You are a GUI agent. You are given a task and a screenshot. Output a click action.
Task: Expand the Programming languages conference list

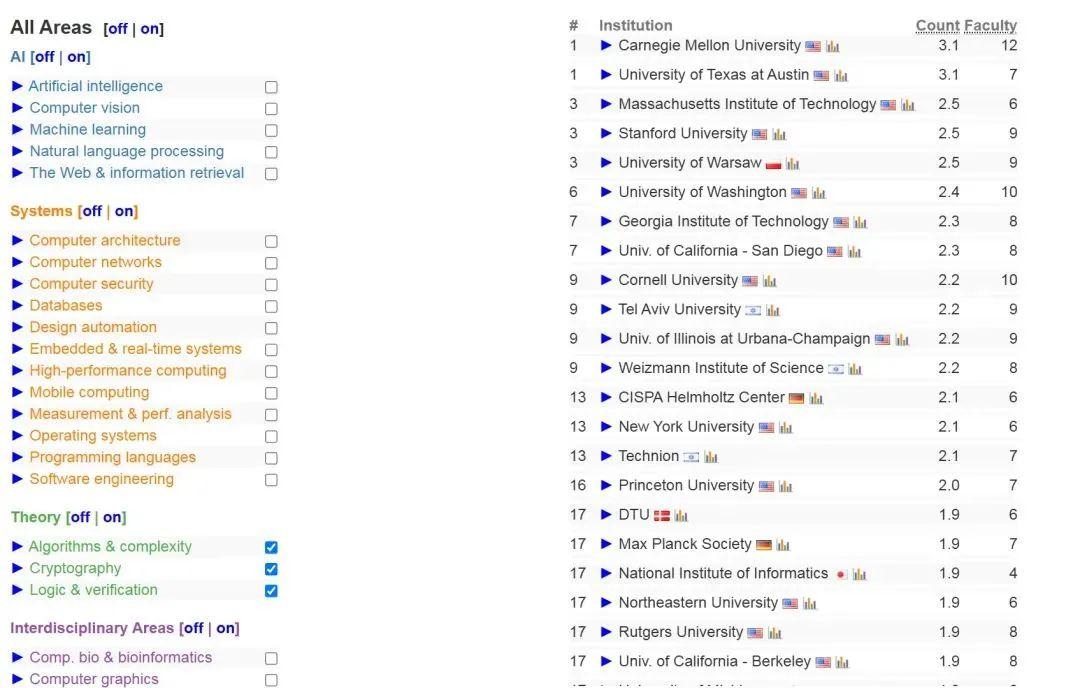pos(17,457)
